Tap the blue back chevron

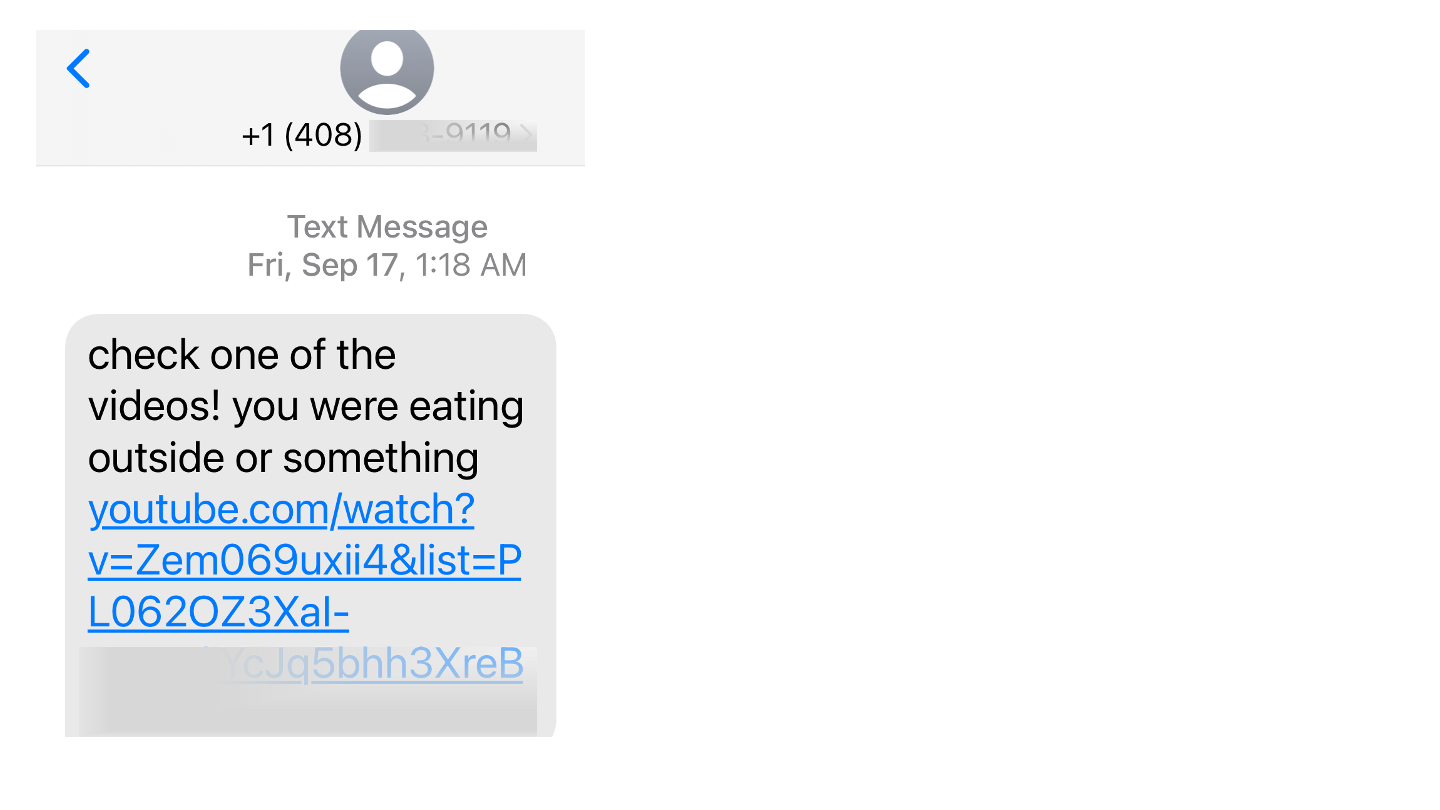point(78,69)
